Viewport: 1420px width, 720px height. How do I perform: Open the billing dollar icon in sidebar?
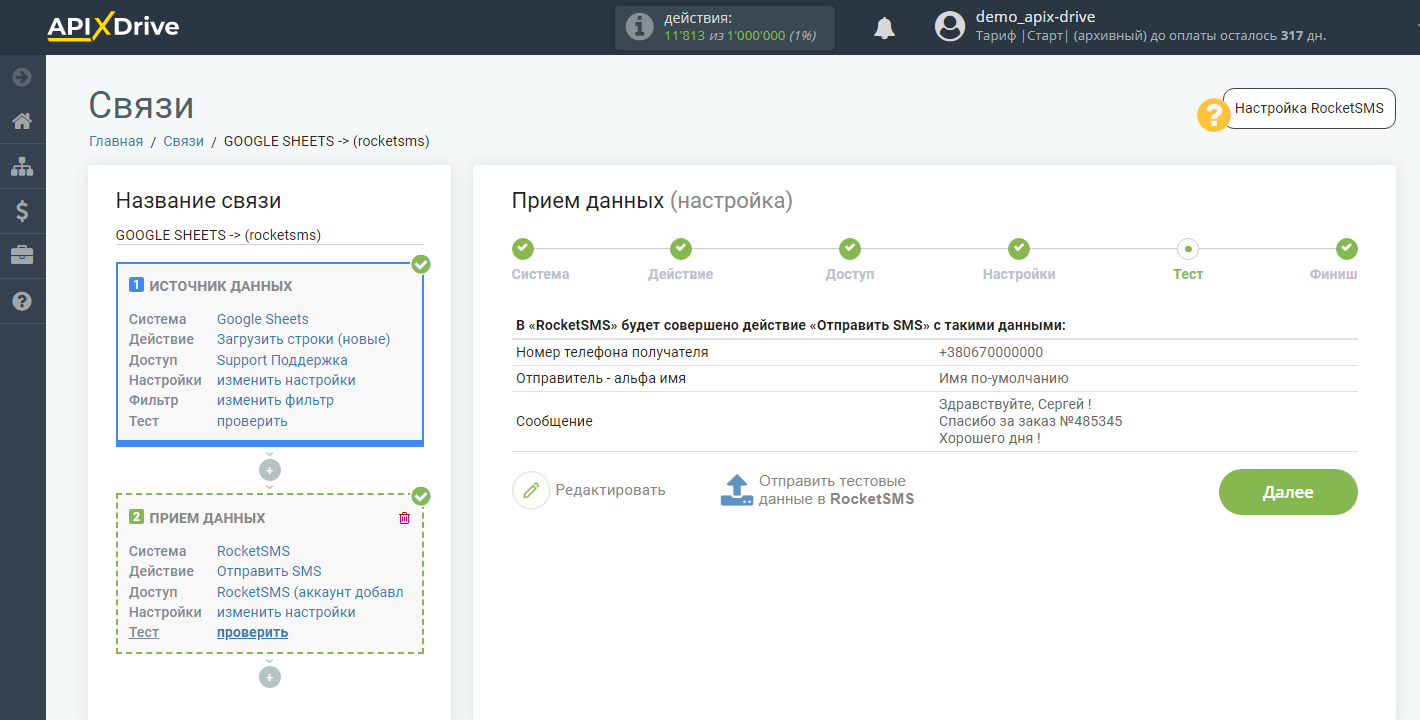coord(22,211)
